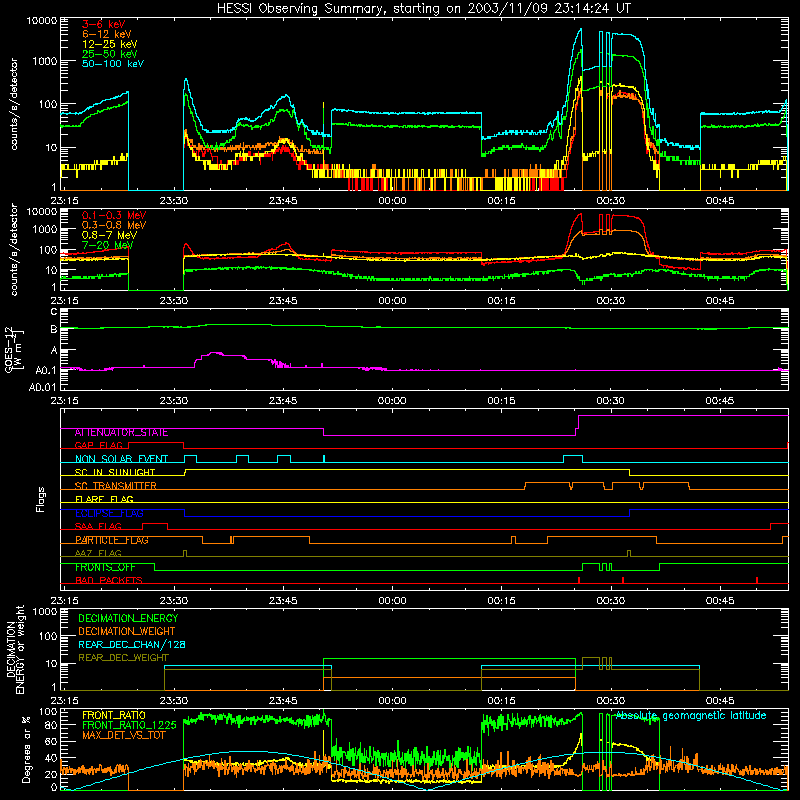Screen dimensions: 800x800
Task: Select the 3-6 keV legend label
Action: 103,24
